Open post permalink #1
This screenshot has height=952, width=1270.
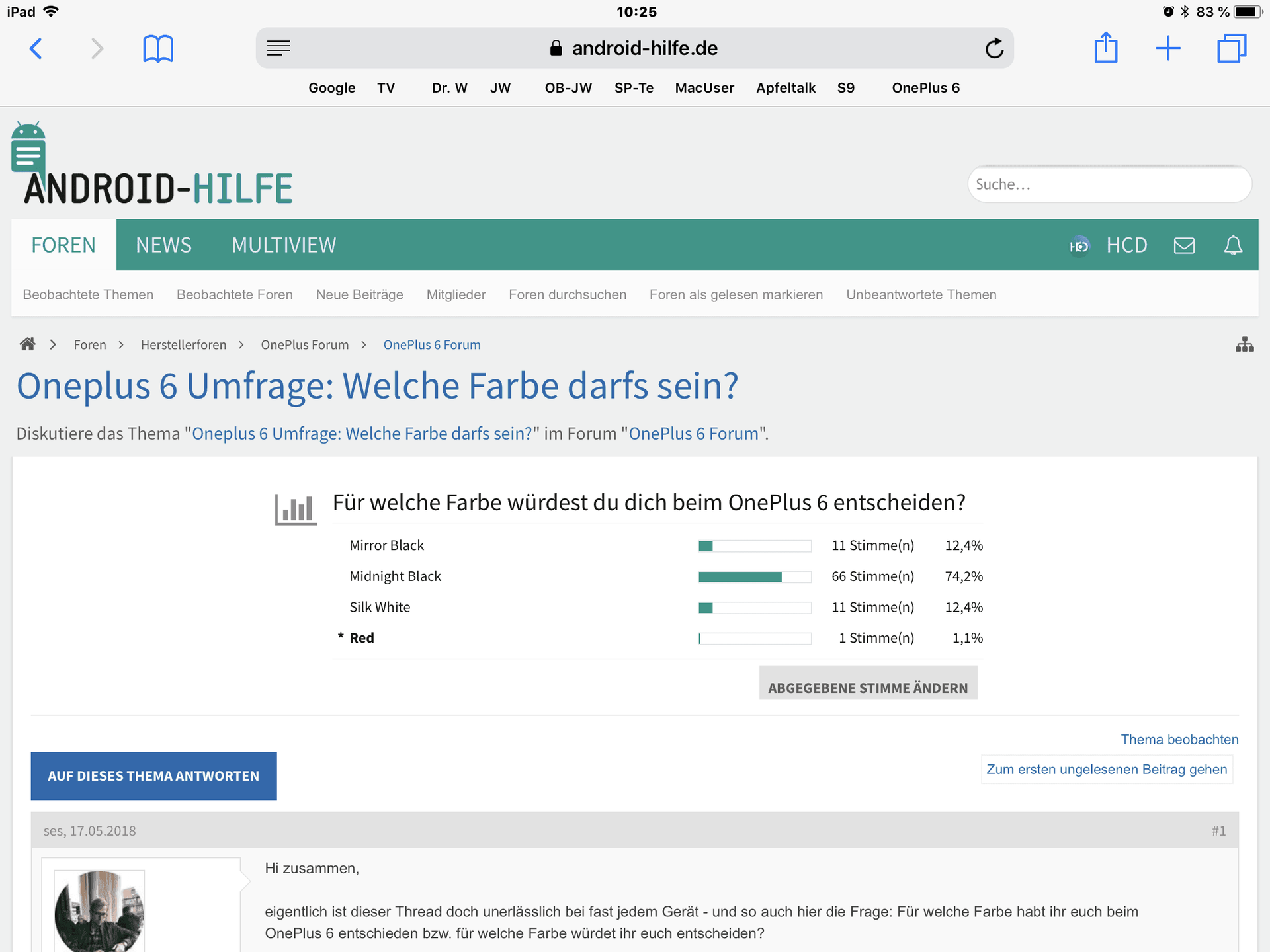click(1218, 830)
